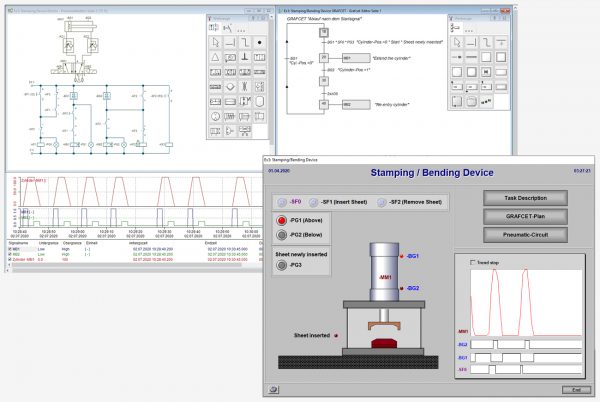This screenshot has height=402, width=600.
Task: Click the Sheet inserted indicator dot
Action: click(x=336, y=335)
